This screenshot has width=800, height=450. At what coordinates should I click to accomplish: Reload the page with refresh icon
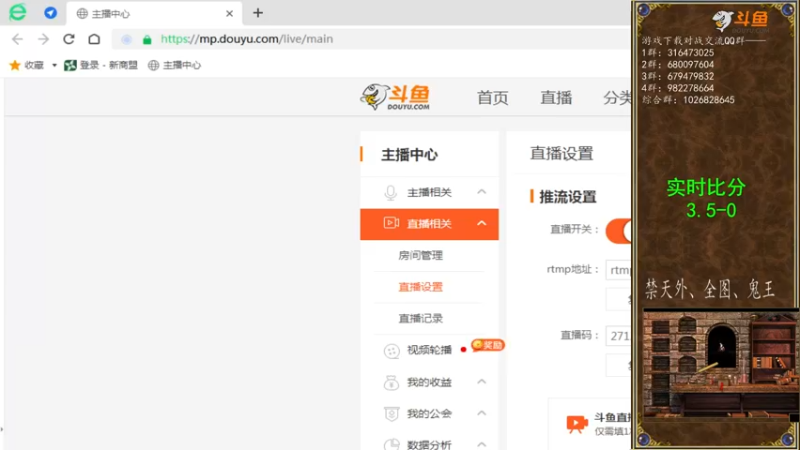coord(69,39)
